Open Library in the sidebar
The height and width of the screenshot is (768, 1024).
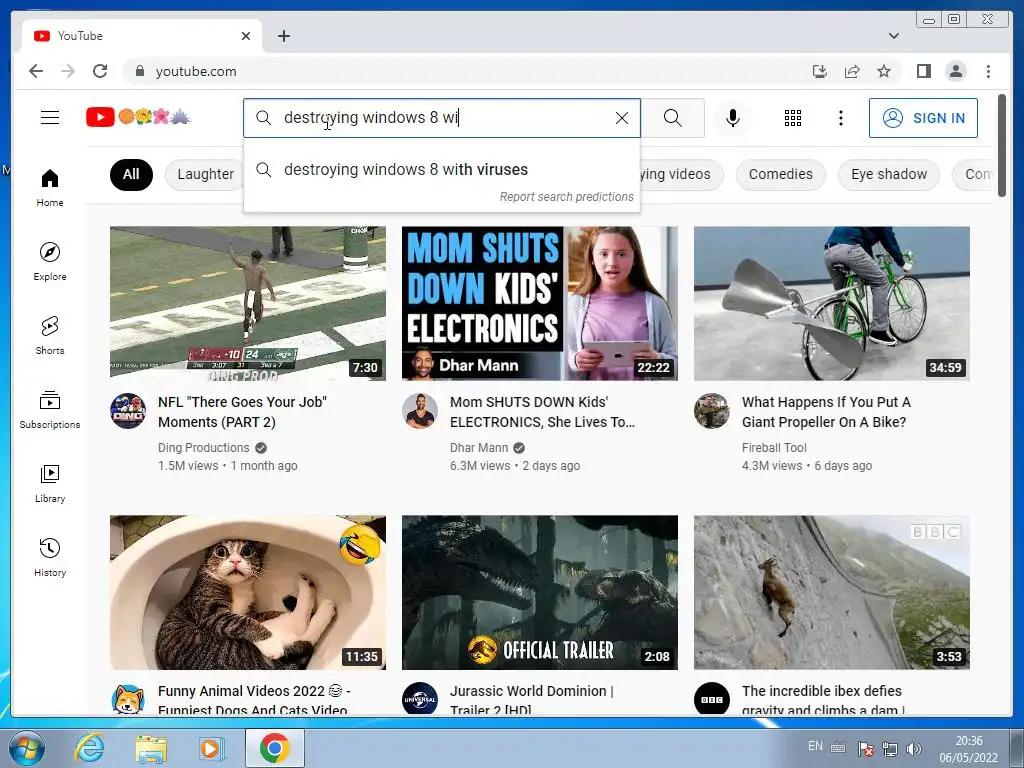(50, 483)
